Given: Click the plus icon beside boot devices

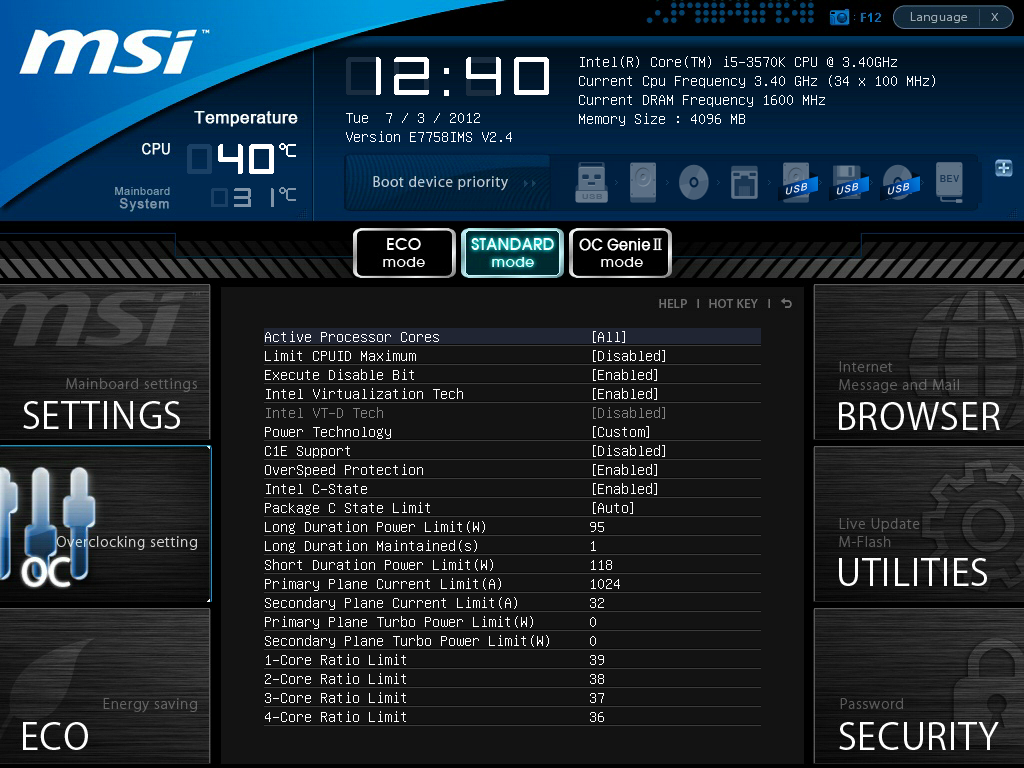Looking at the screenshot, I should tap(1004, 168).
